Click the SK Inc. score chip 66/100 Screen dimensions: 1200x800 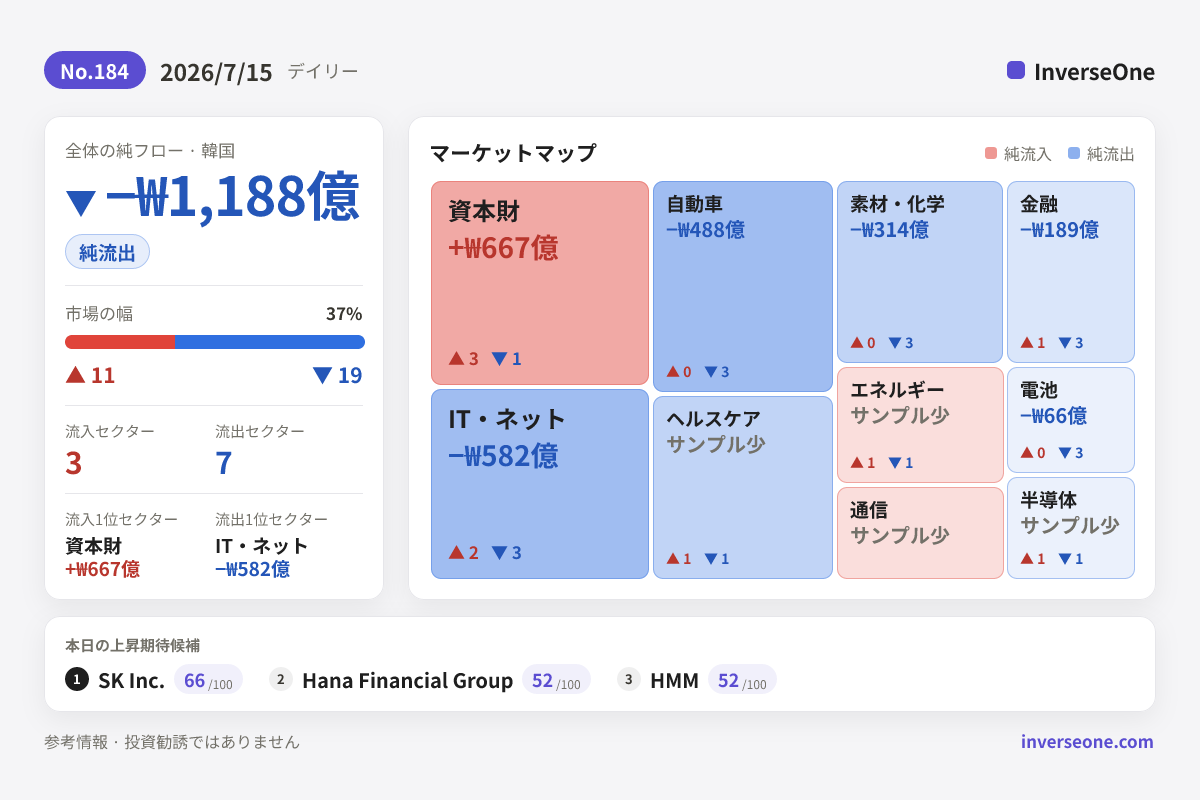click(208, 680)
